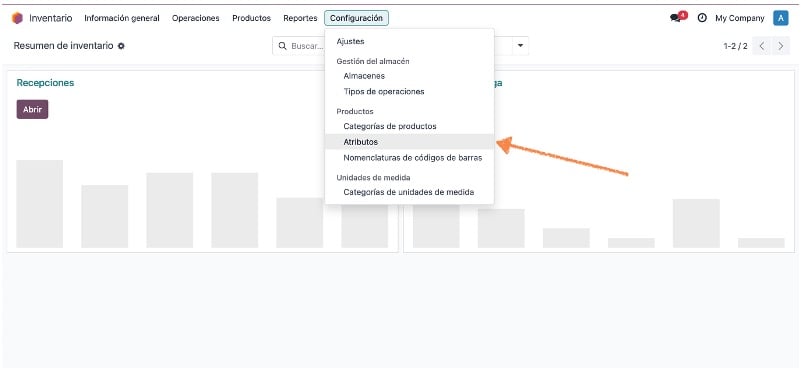Click the gear icon beside Resumen de inventario
The image size is (801, 368).
click(121, 46)
